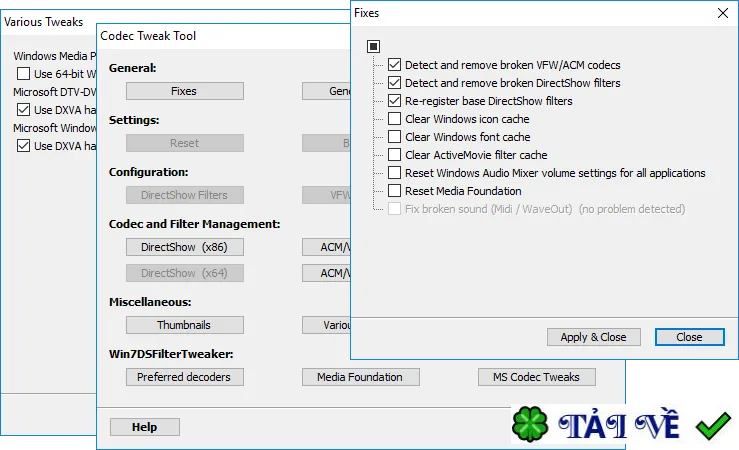739x450 pixels.
Task: Open the Thumbnails settings
Action: 184,325
